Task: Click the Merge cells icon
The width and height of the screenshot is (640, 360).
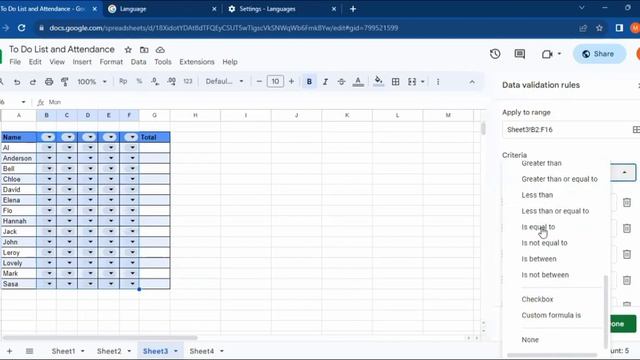Action: [x=412, y=82]
